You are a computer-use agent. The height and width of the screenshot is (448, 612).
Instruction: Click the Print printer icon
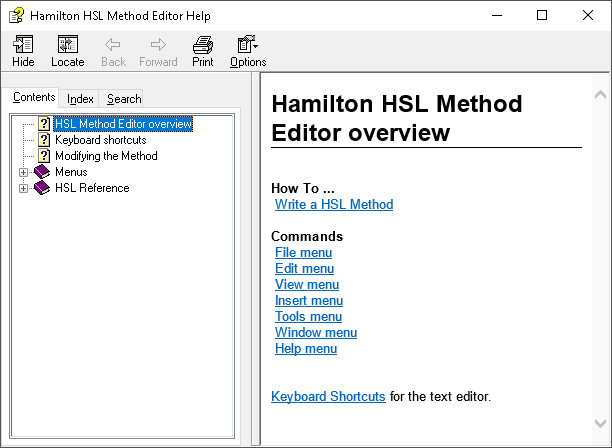203,44
